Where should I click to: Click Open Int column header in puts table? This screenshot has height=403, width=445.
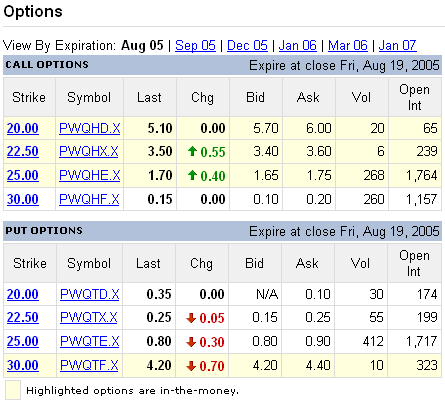click(414, 263)
